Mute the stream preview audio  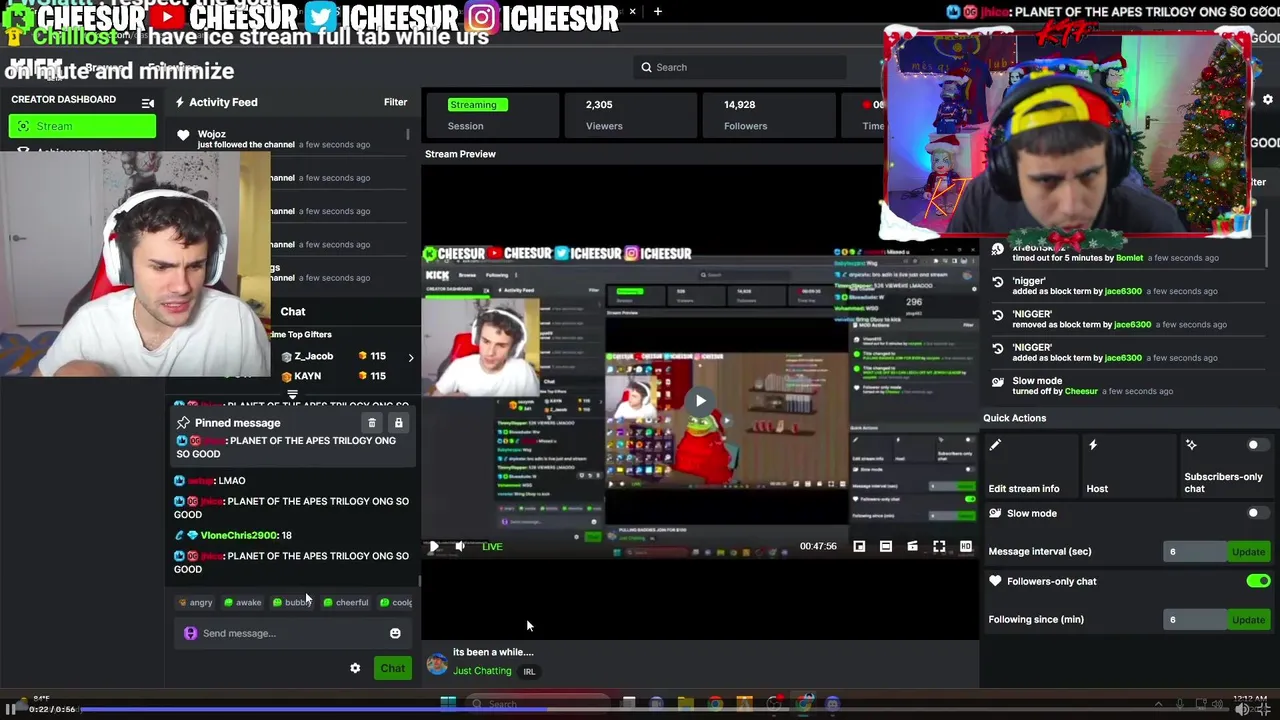(x=460, y=546)
